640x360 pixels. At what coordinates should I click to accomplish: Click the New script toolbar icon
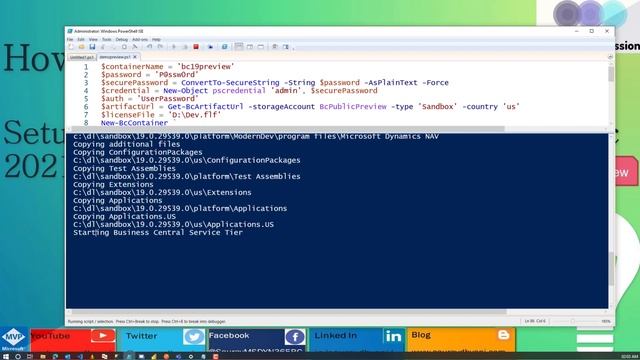[x=71, y=47]
